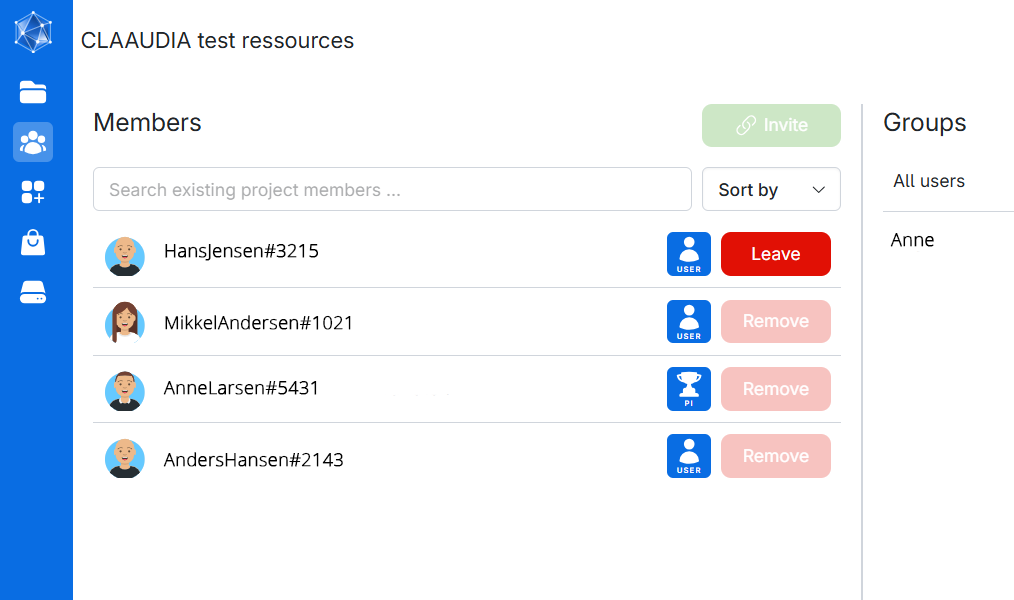Open the Apps grid sidebar icon
The width and height of the screenshot is (1014, 600).
click(33, 192)
